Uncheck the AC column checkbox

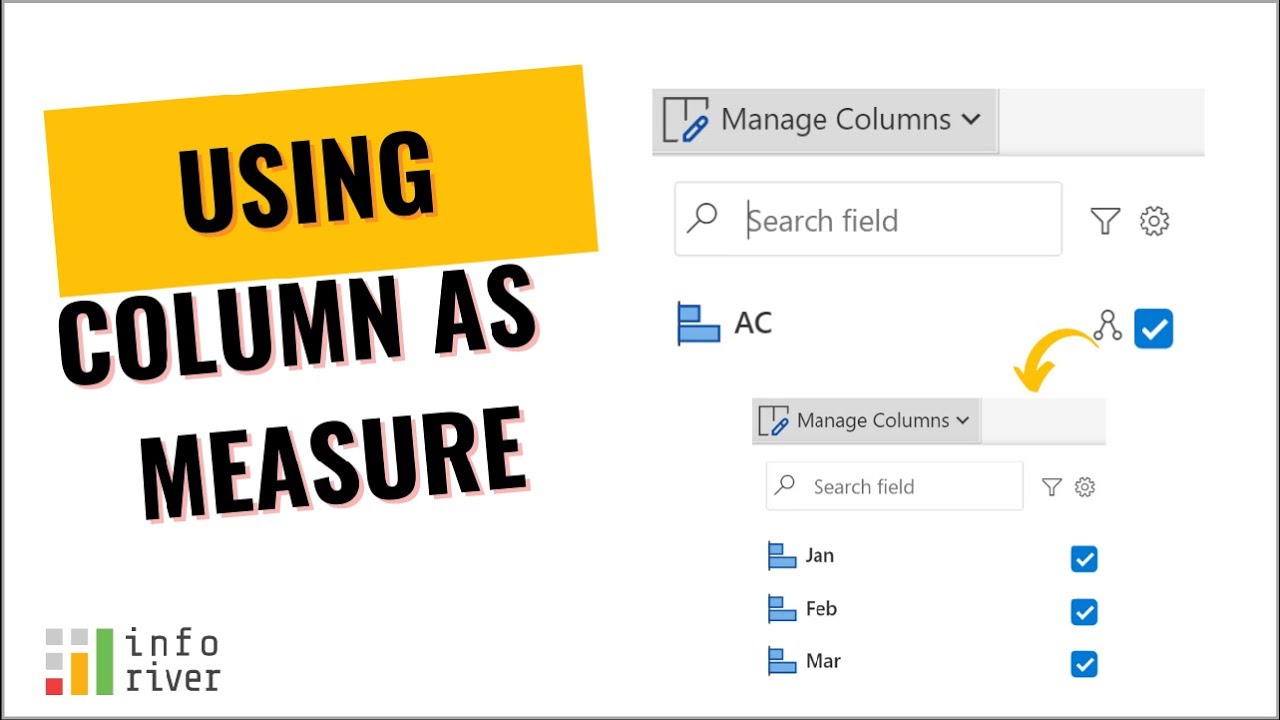1154,328
